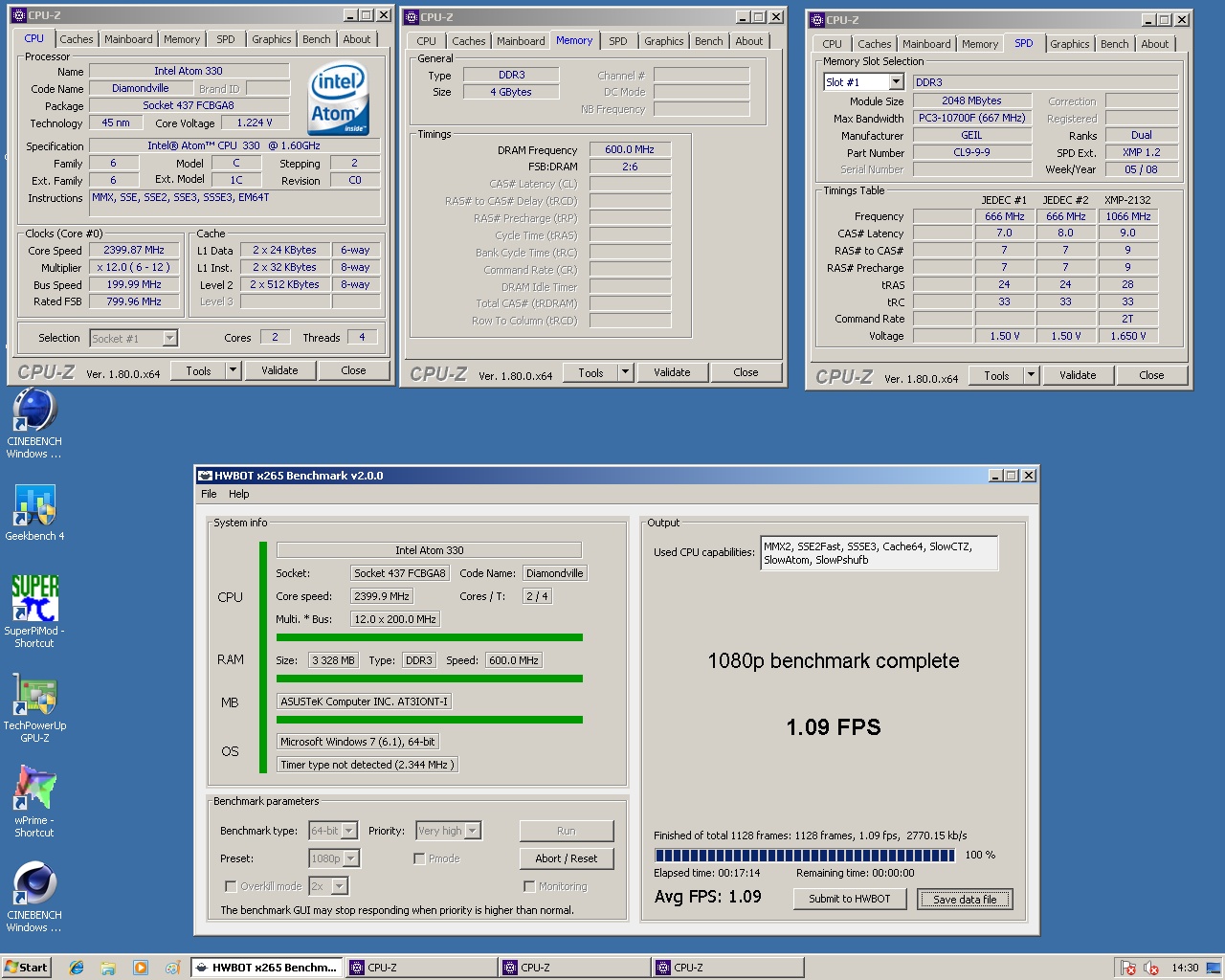Enable the Monitoring checkbox
The image size is (1225, 980).
point(529,886)
